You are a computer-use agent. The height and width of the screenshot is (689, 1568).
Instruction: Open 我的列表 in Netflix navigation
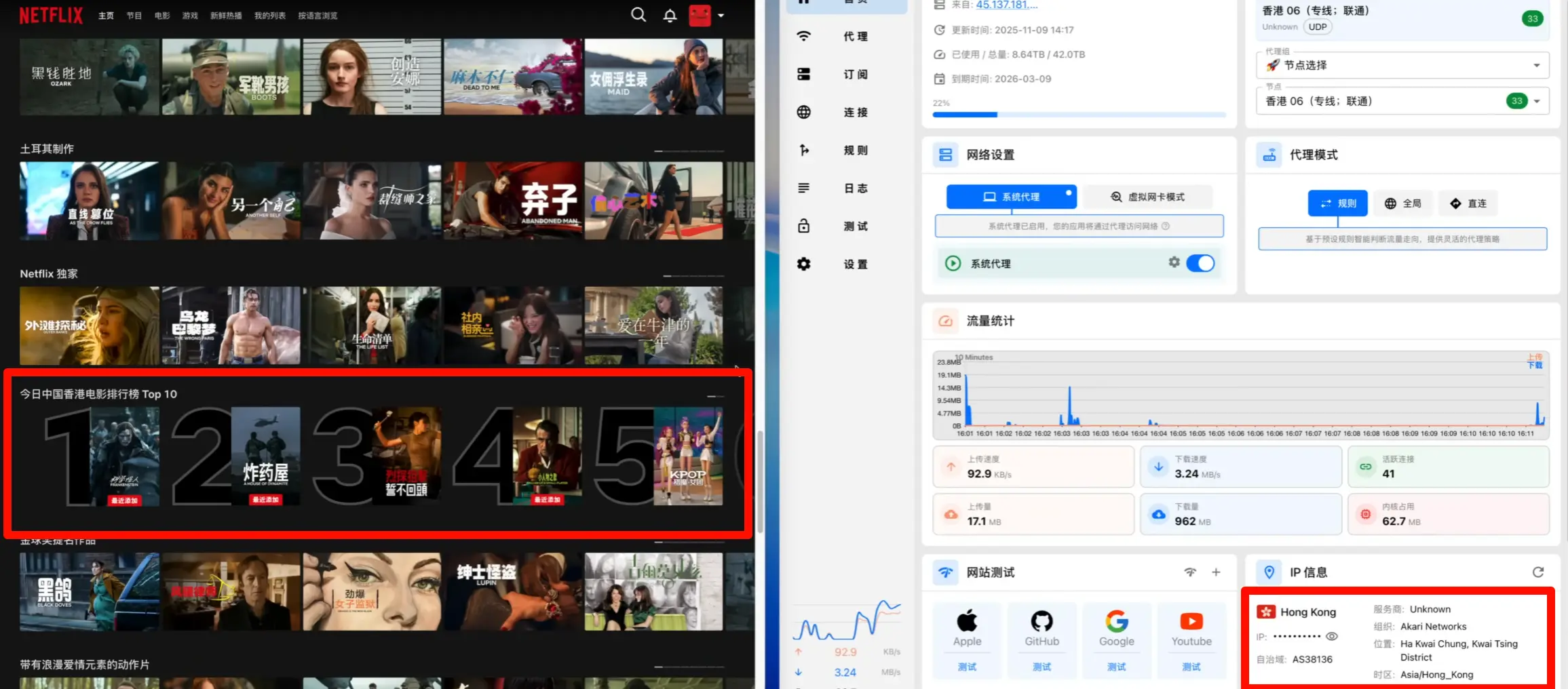[269, 16]
